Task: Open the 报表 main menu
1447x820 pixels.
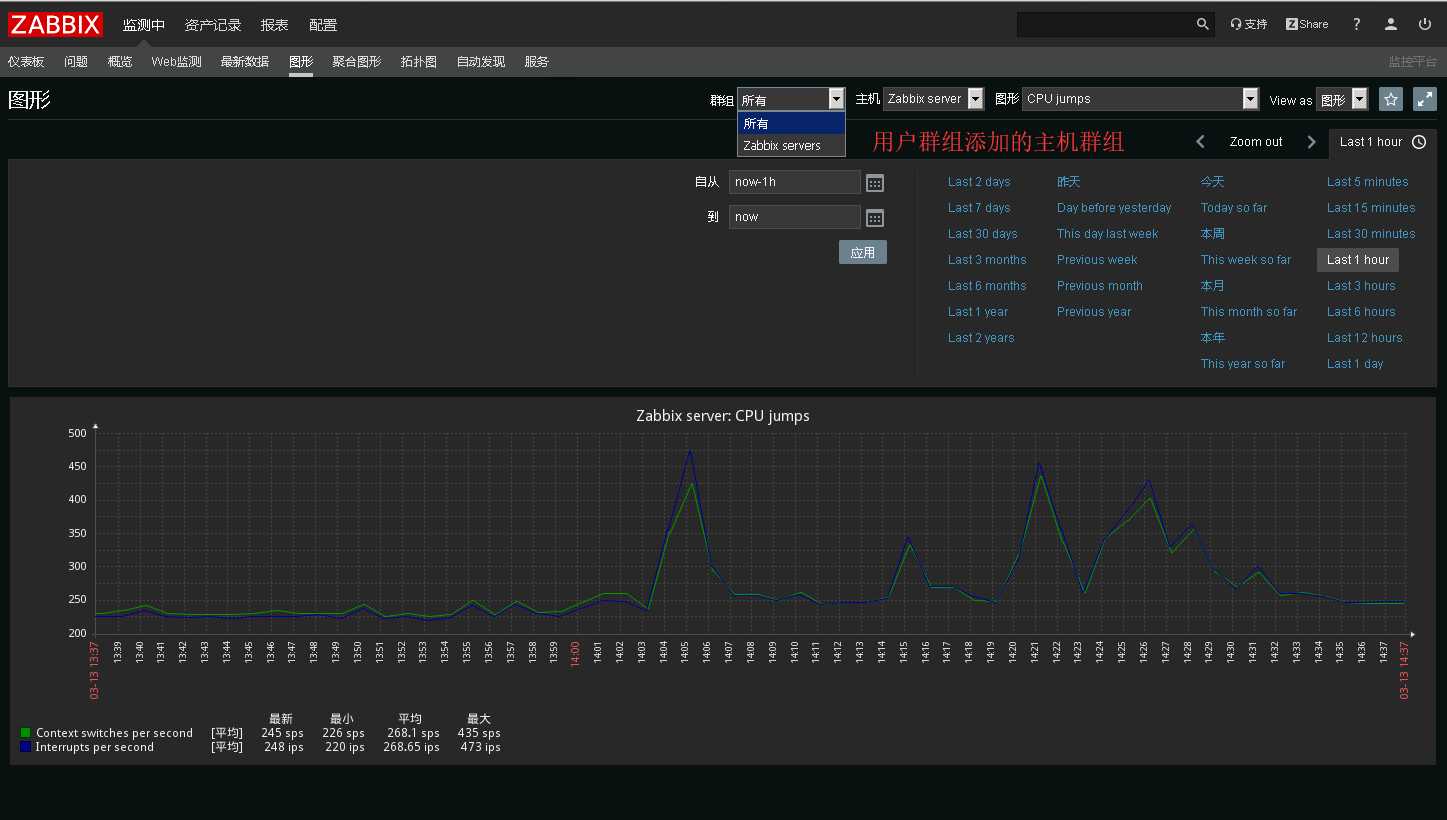Action: [275, 25]
